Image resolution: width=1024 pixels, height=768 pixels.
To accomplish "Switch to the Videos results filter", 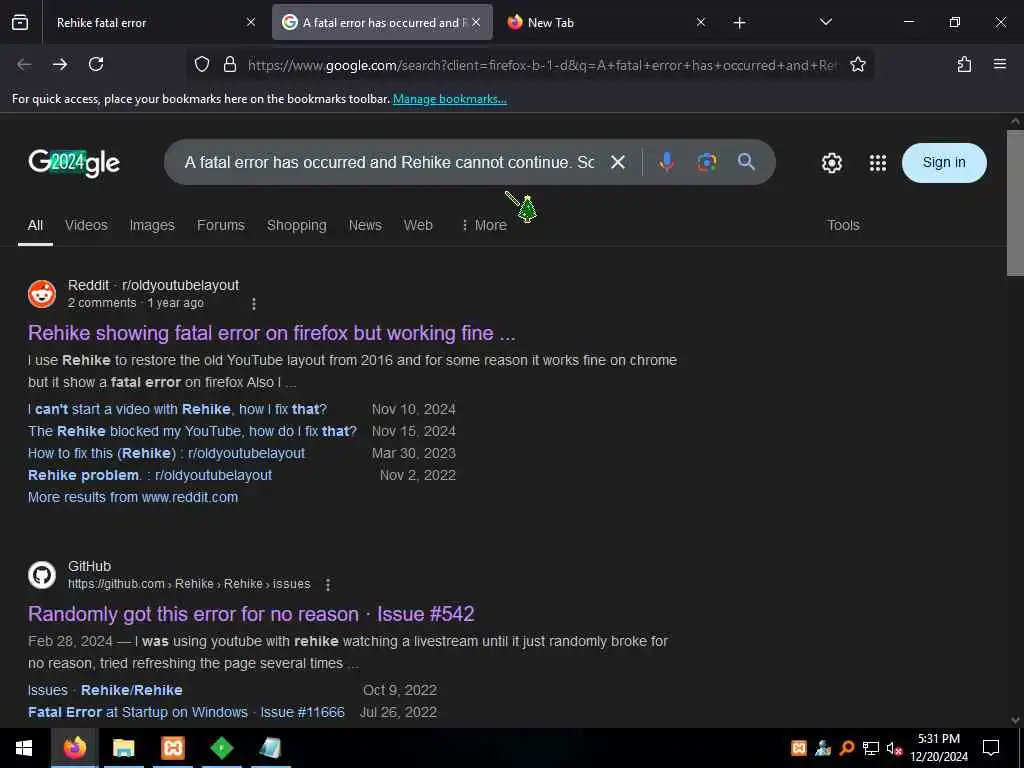I will coord(86,225).
